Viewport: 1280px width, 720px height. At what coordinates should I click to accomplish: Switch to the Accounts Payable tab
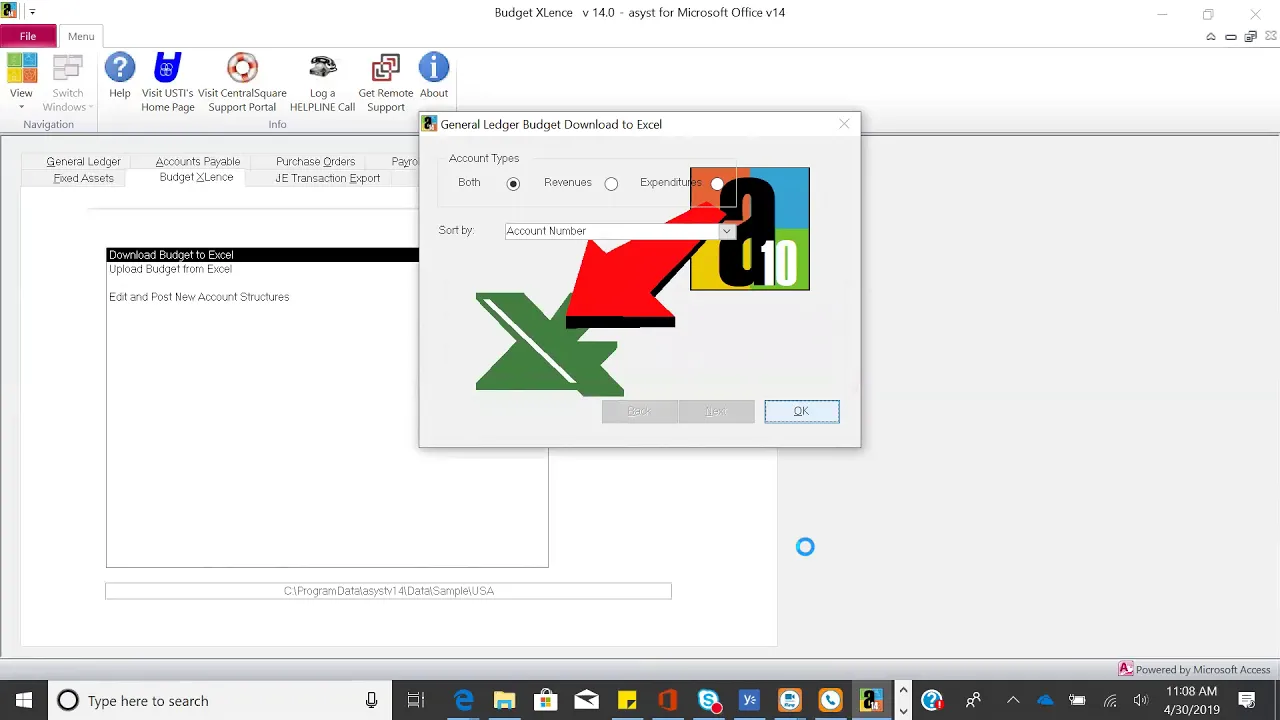point(198,161)
